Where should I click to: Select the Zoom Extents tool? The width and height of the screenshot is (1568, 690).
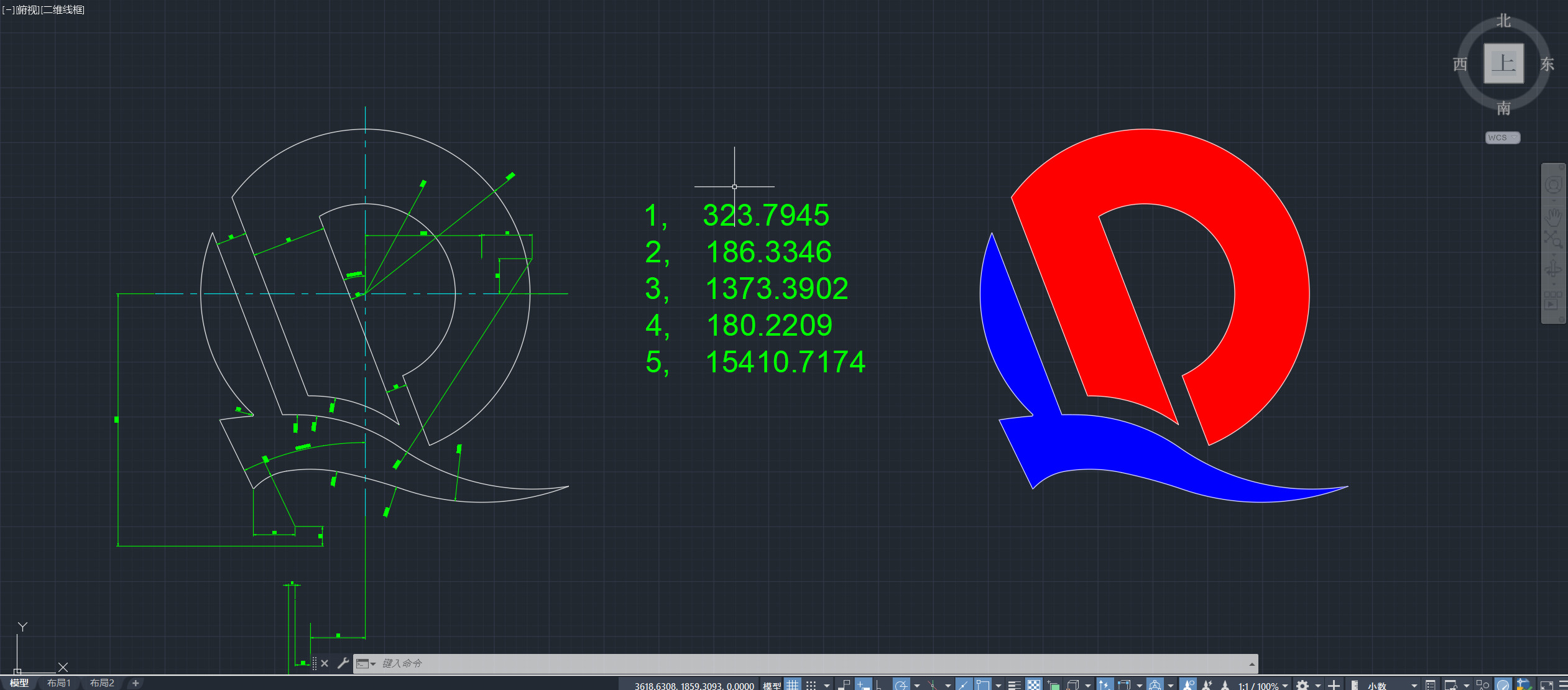(x=1553, y=239)
